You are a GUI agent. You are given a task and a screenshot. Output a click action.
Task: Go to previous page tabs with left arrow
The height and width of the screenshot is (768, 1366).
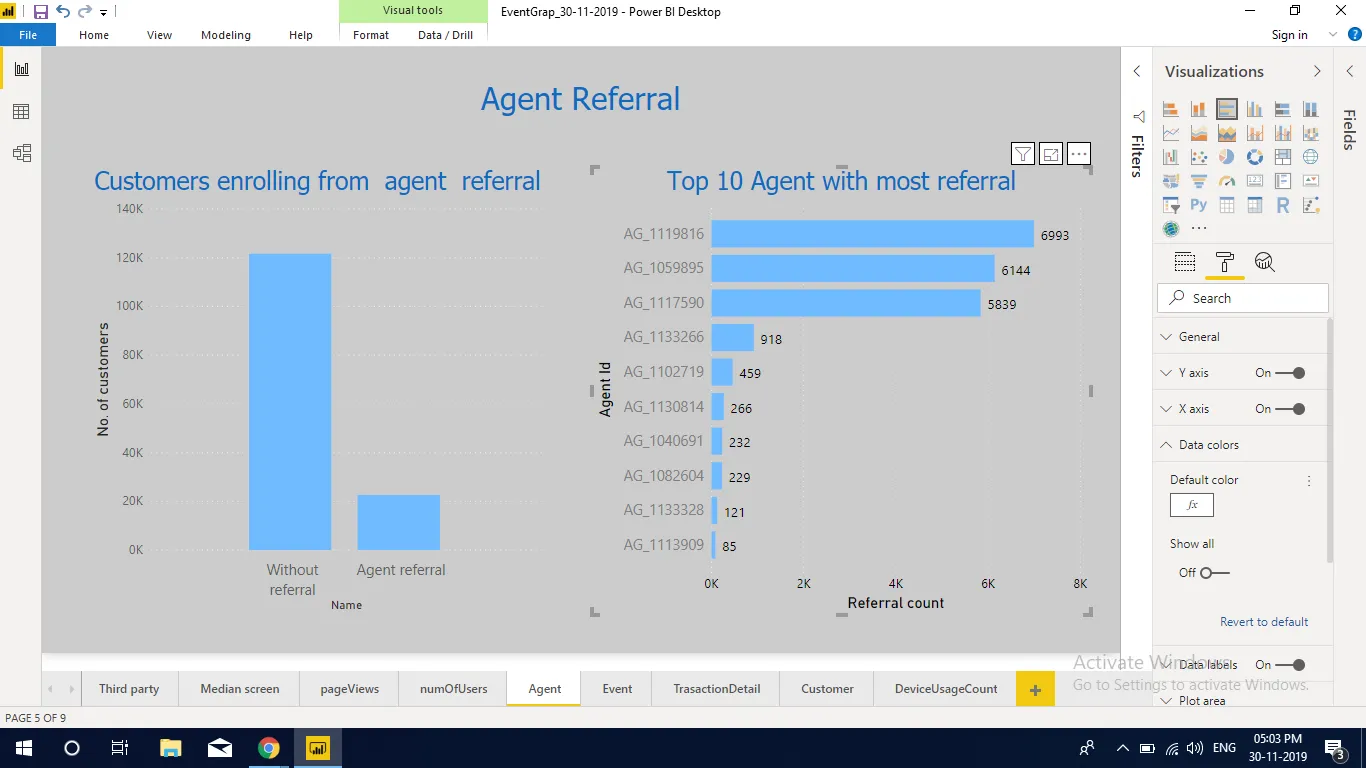(x=49, y=689)
